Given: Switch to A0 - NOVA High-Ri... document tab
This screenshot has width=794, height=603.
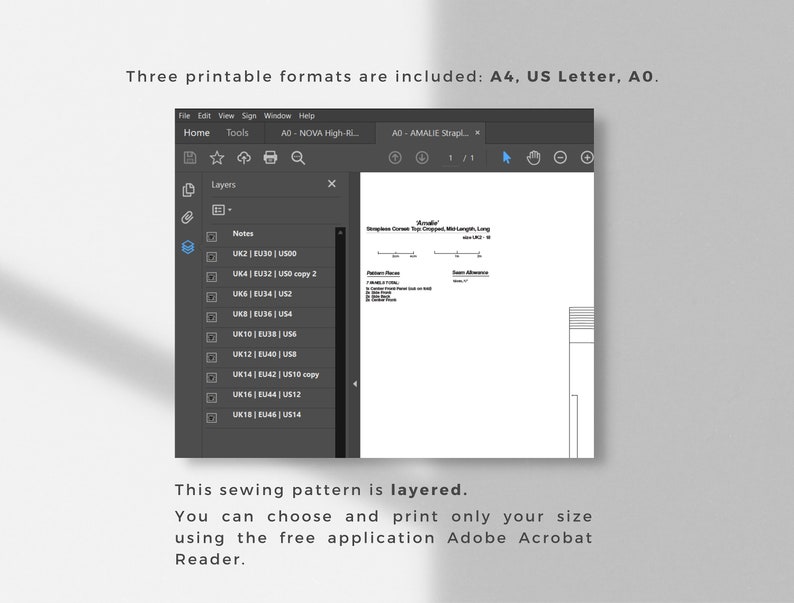Looking at the screenshot, I should pyautogui.click(x=320, y=133).
